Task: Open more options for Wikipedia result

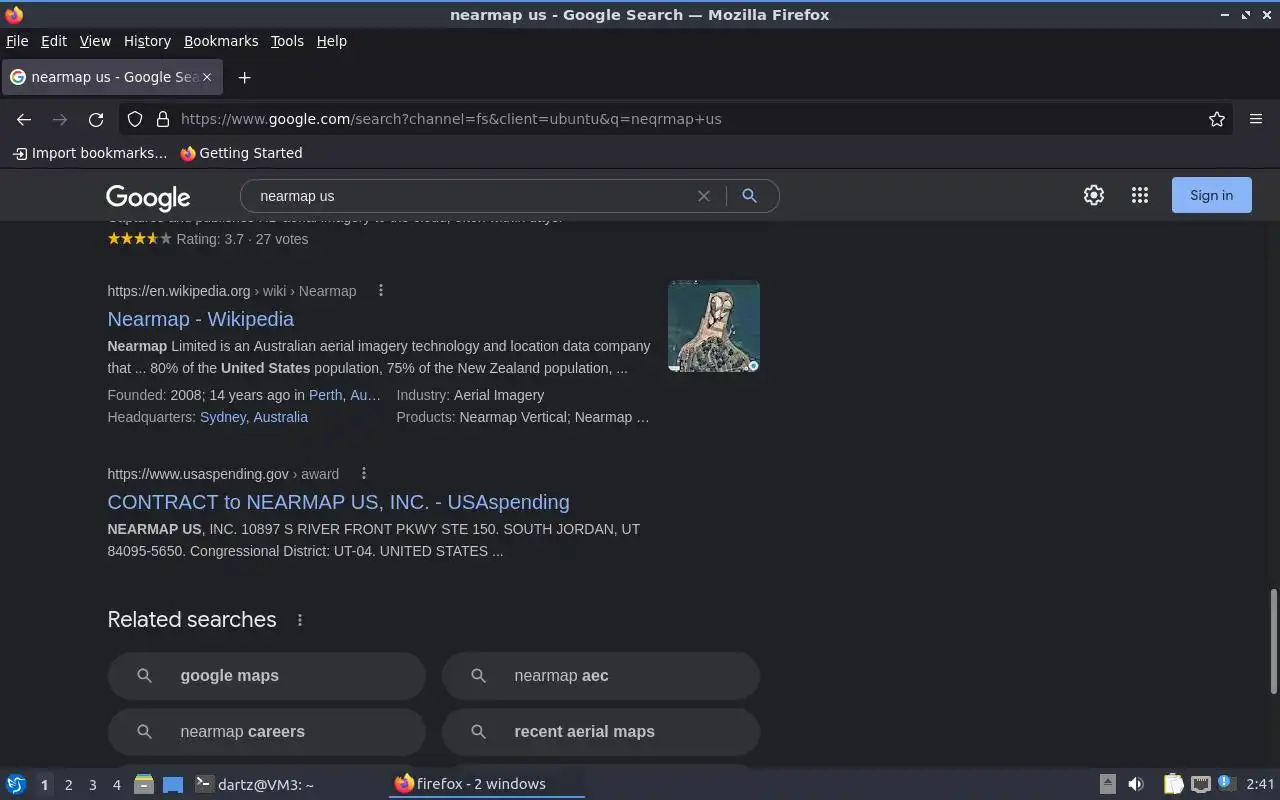Action: point(380,291)
